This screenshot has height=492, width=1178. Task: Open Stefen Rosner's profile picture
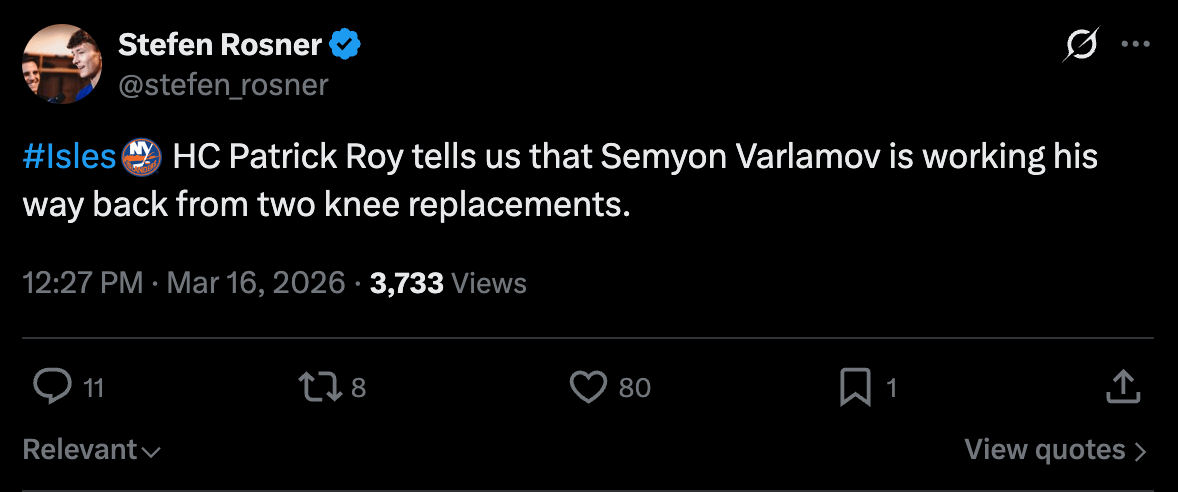tap(60, 62)
